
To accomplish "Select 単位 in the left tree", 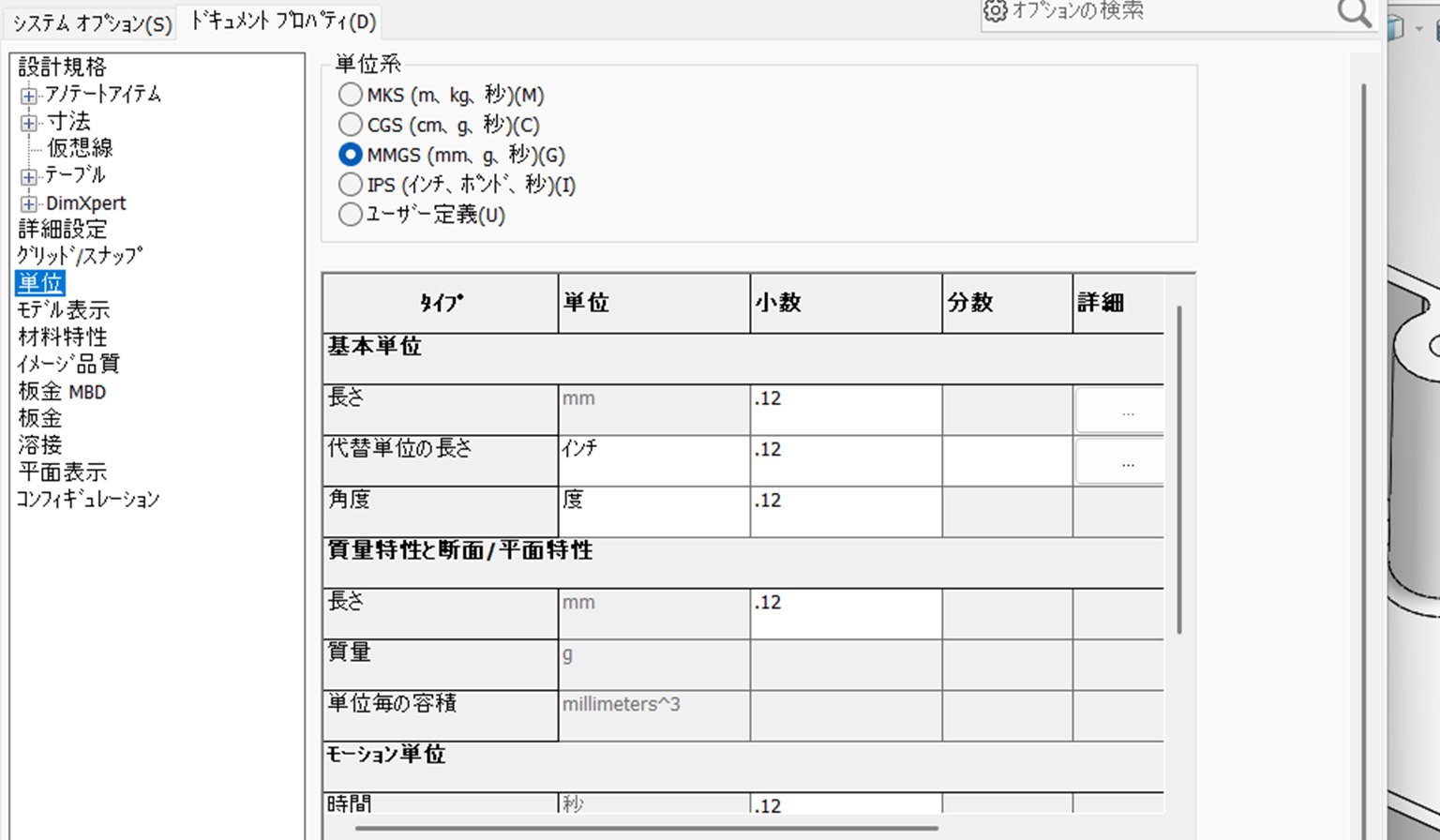I will click(x=40, y=282).
